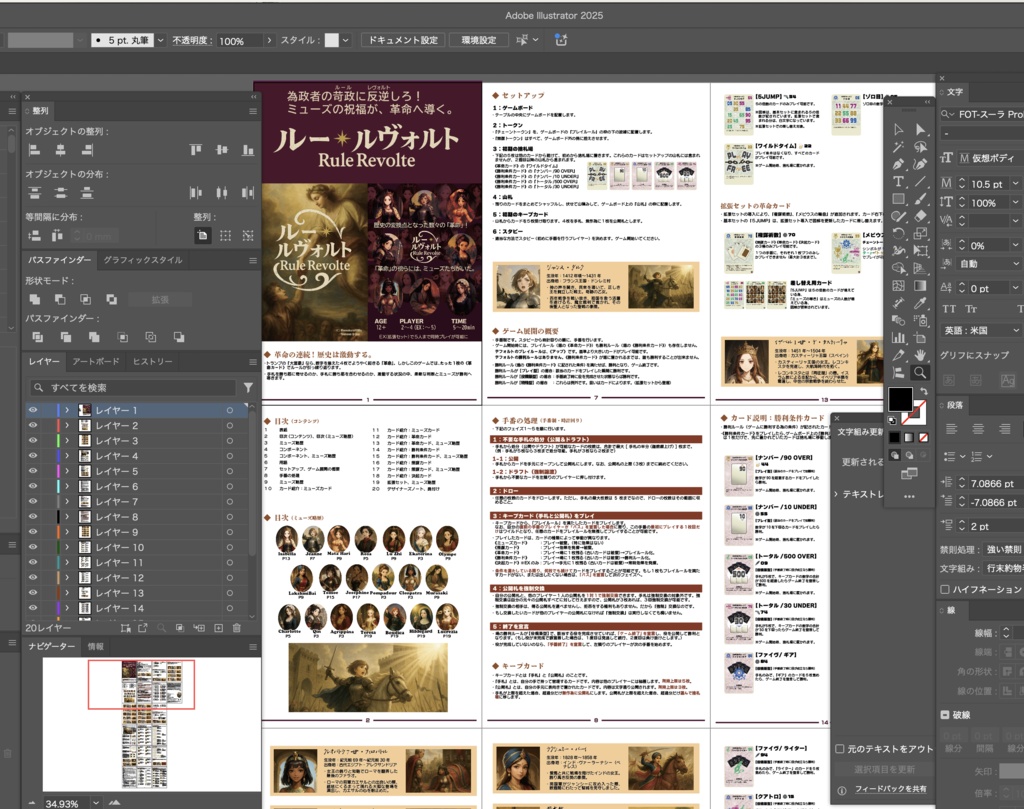Select the Direct Selection tool
Viewport: 1024px width, 809px height.
[x=920, y=129]
